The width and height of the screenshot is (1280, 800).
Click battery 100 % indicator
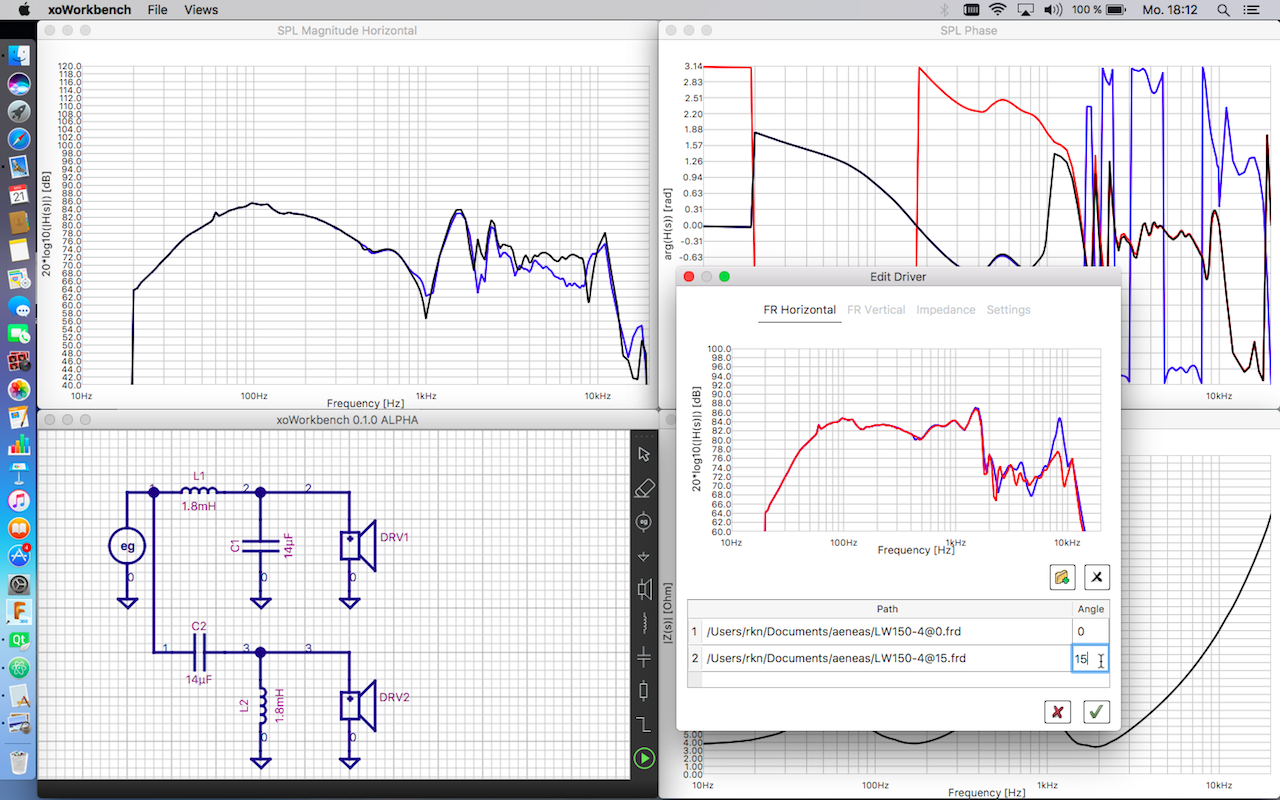[1101, 9]
